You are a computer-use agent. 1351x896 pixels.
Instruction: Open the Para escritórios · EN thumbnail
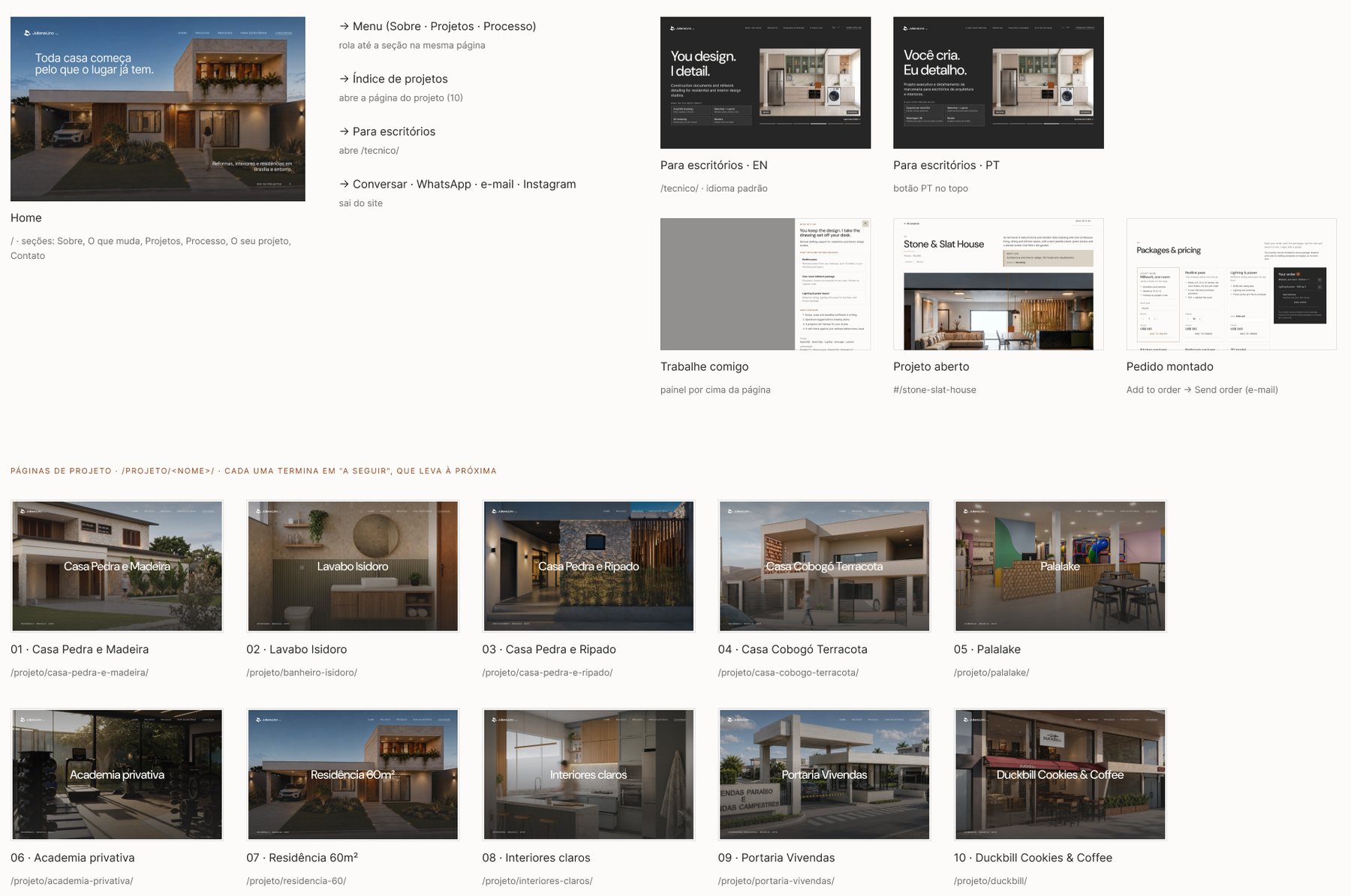[x=766, y=83]
